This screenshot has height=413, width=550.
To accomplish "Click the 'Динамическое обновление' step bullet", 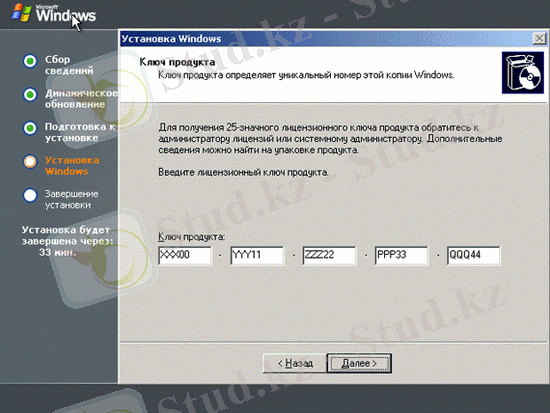I will click(x=30, y=95).
